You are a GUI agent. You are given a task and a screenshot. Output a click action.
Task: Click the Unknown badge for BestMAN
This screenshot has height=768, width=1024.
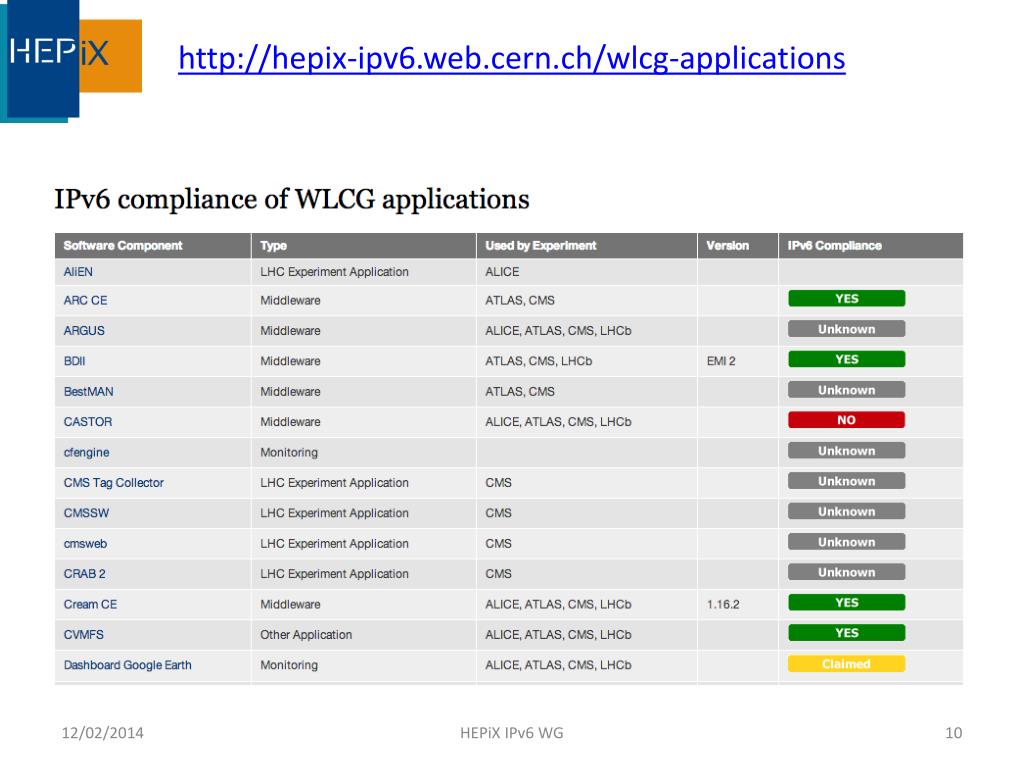pos(846,390)
